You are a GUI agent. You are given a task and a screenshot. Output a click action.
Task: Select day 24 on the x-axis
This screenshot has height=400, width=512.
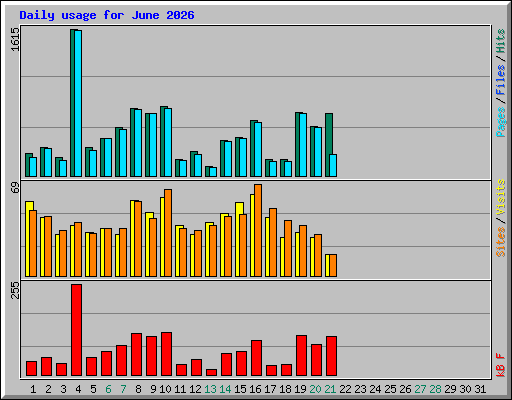(375, 389)
